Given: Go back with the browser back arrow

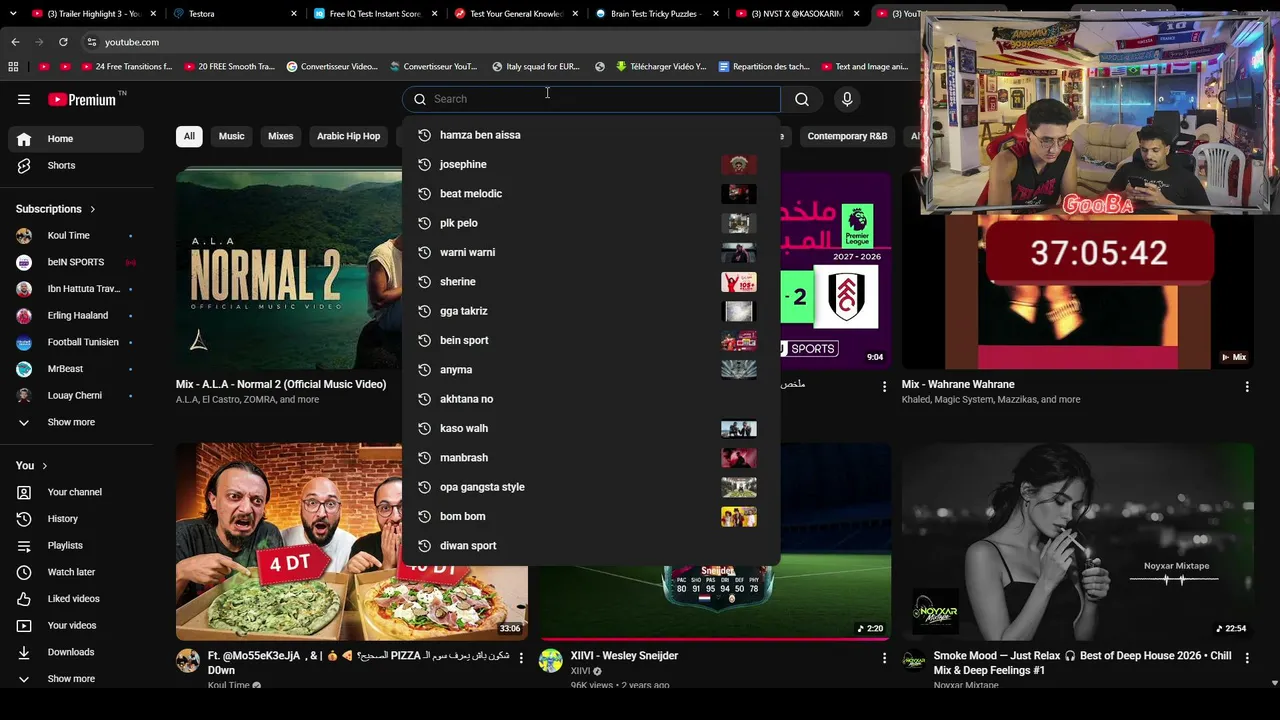Looking at the screenshot, I should coord(15,42).
